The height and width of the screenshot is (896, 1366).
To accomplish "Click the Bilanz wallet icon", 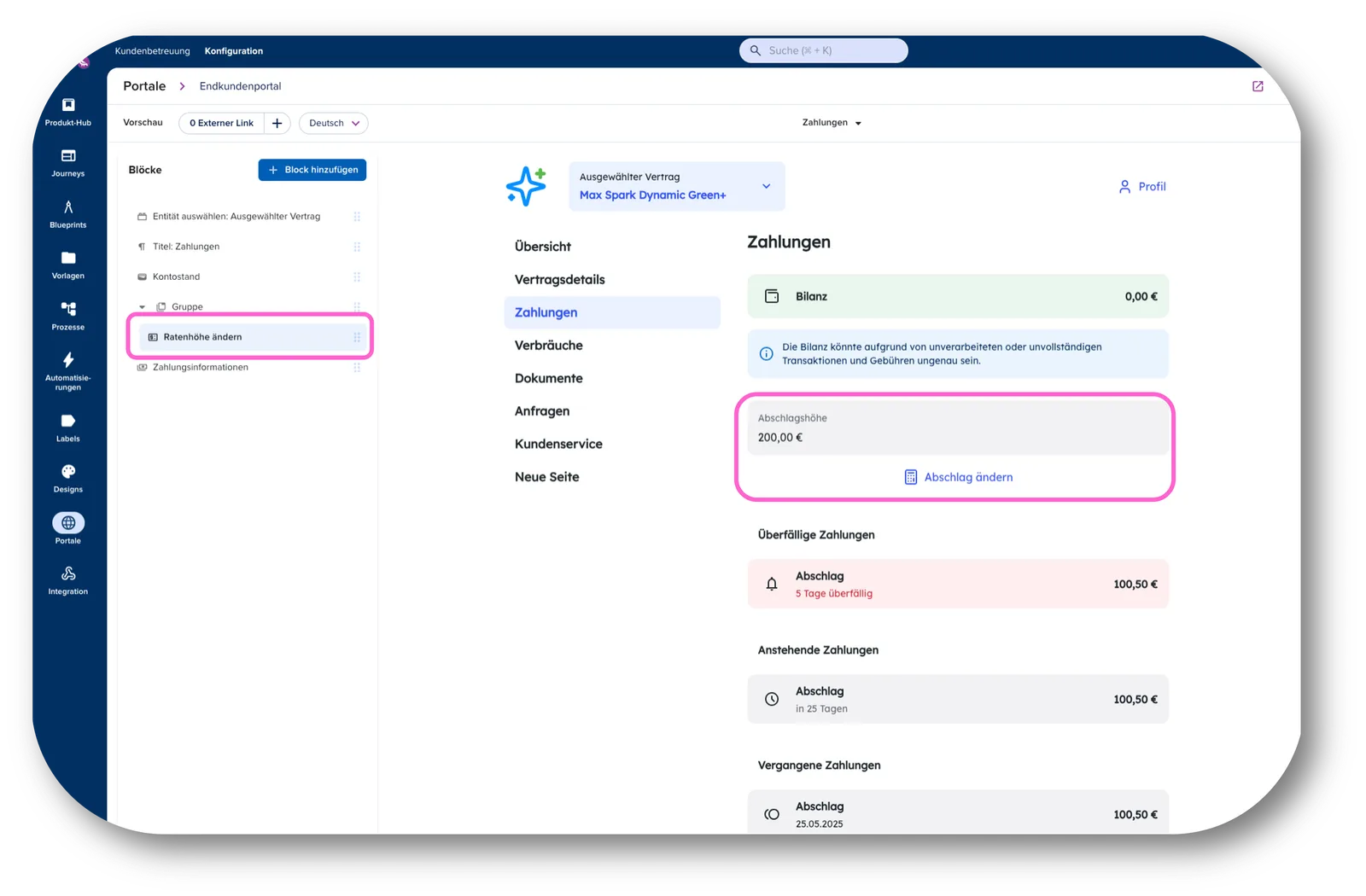I will 772,296.
